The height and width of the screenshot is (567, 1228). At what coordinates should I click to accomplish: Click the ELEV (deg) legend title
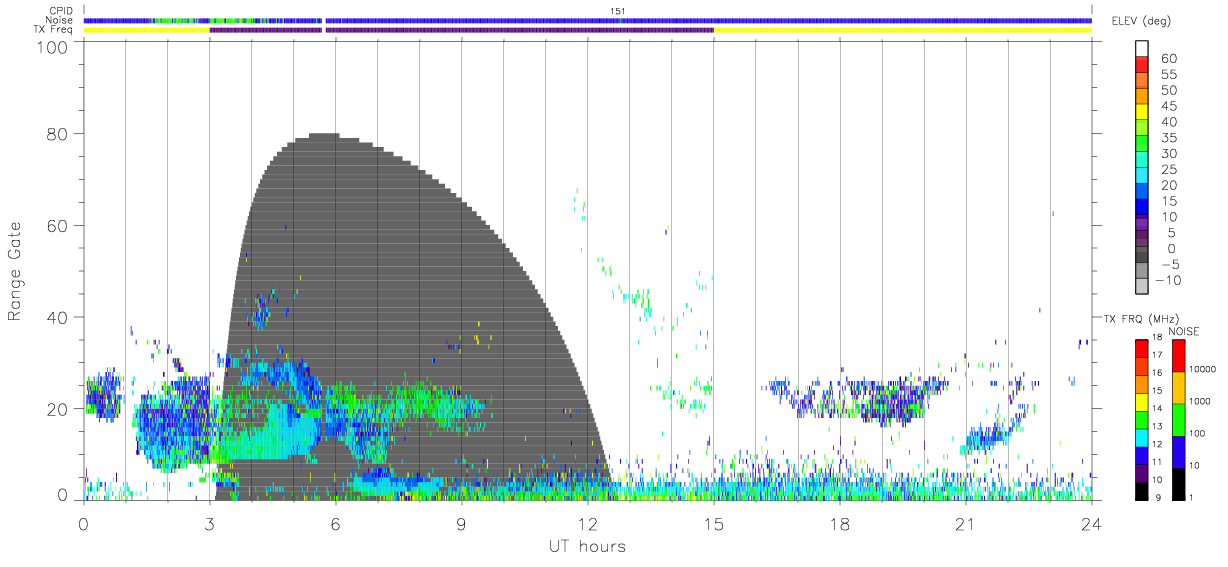(1141, 21)
